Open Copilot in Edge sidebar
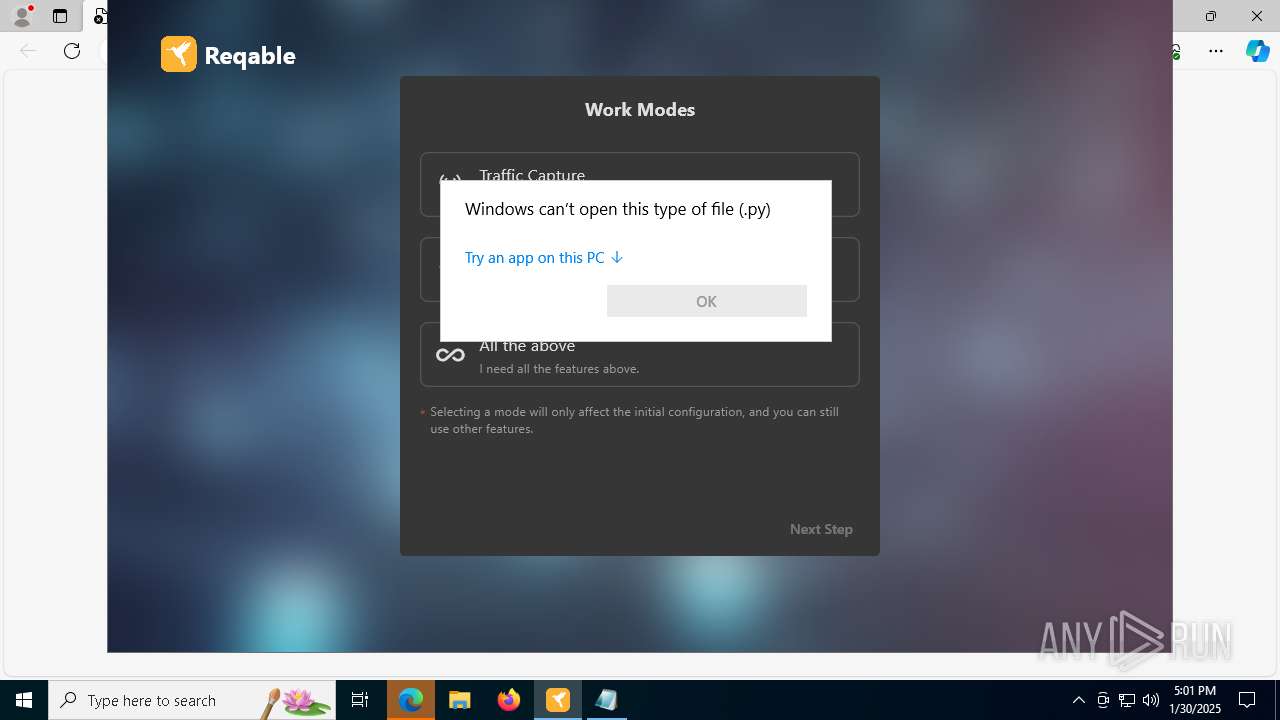 click(x=1257, y=51)
